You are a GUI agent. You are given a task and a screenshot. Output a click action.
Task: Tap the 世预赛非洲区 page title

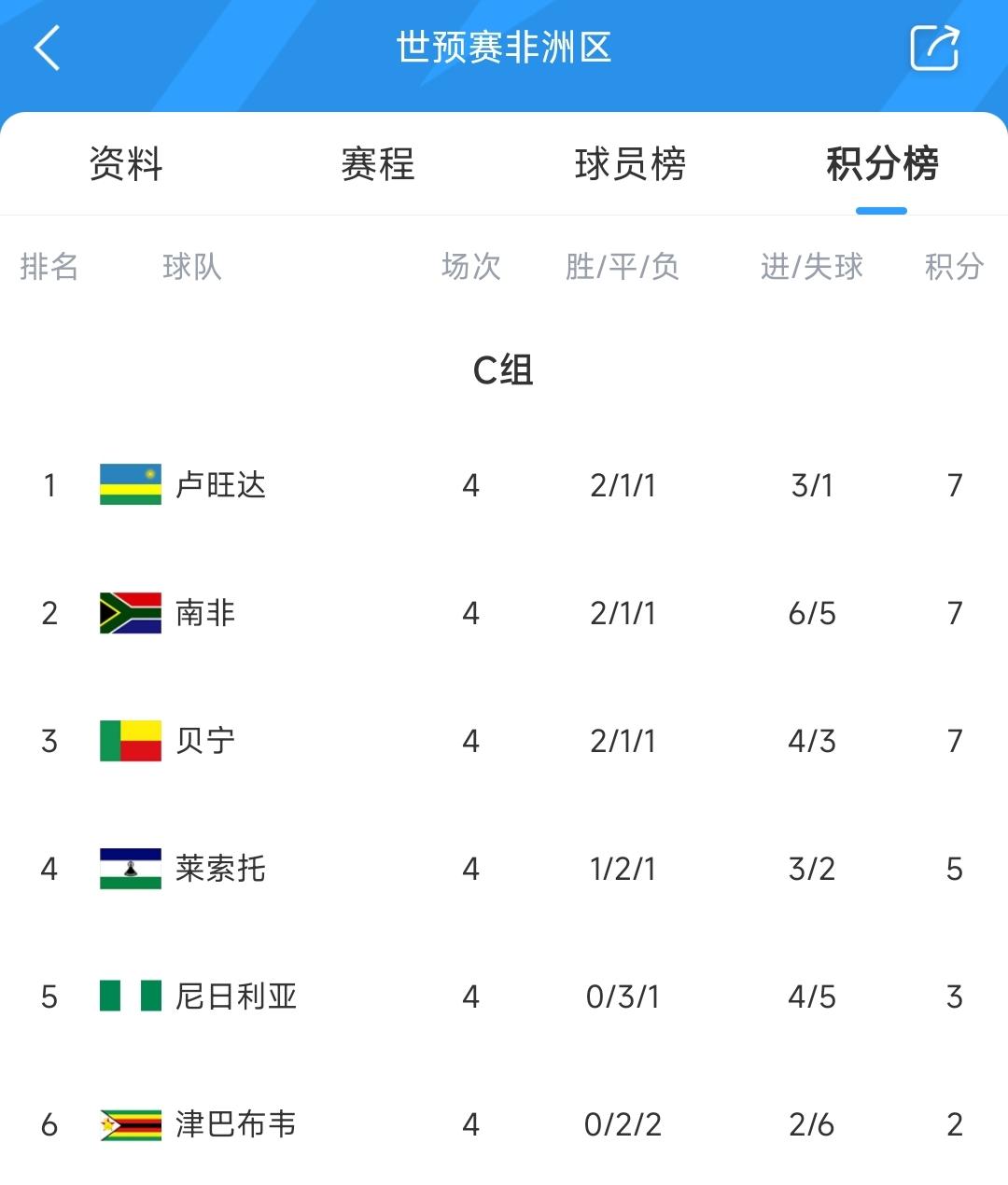[504, 48]
